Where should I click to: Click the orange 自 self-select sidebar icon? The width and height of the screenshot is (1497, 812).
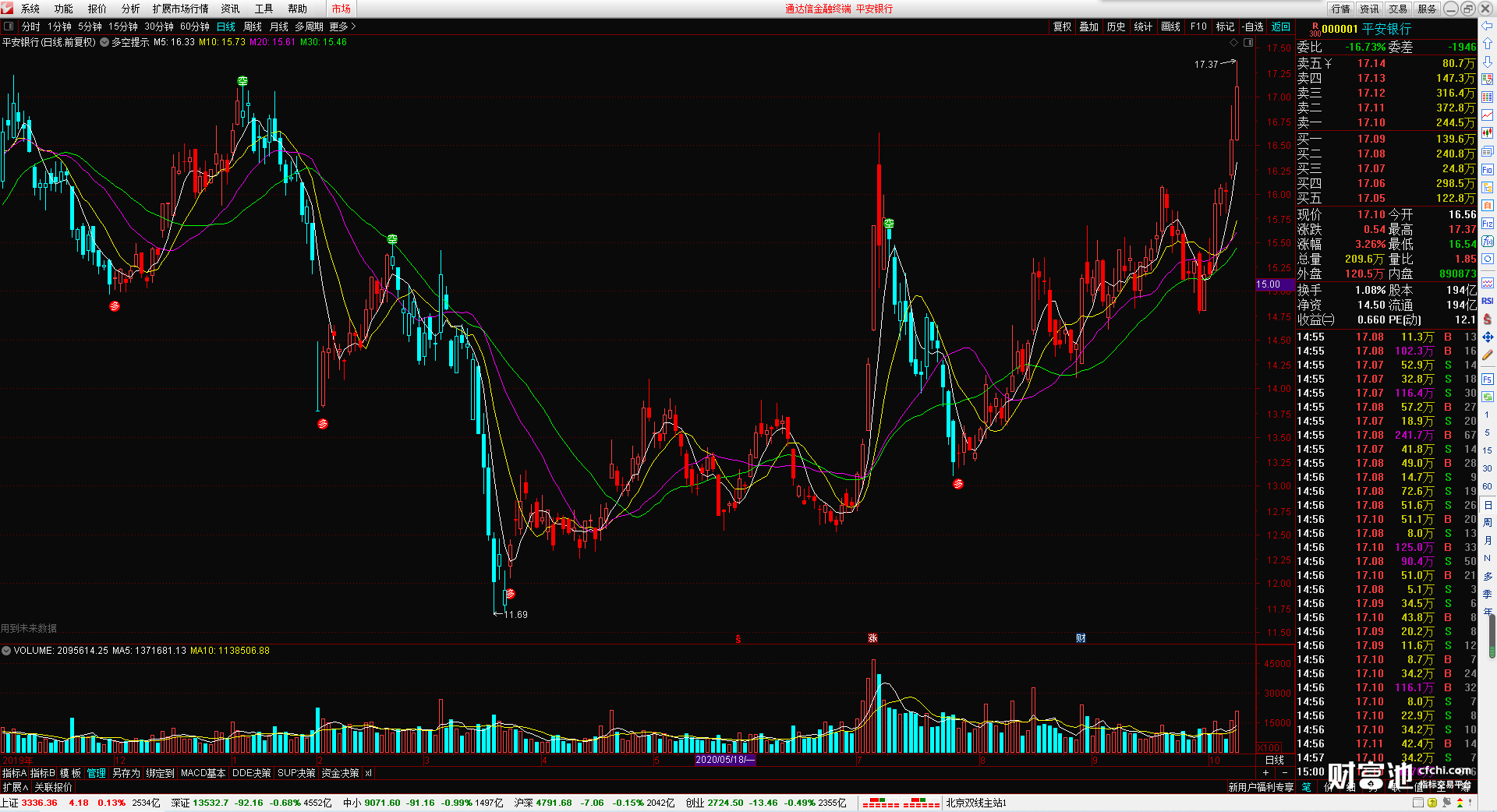pyautogui.click(x=1488, y=206)
